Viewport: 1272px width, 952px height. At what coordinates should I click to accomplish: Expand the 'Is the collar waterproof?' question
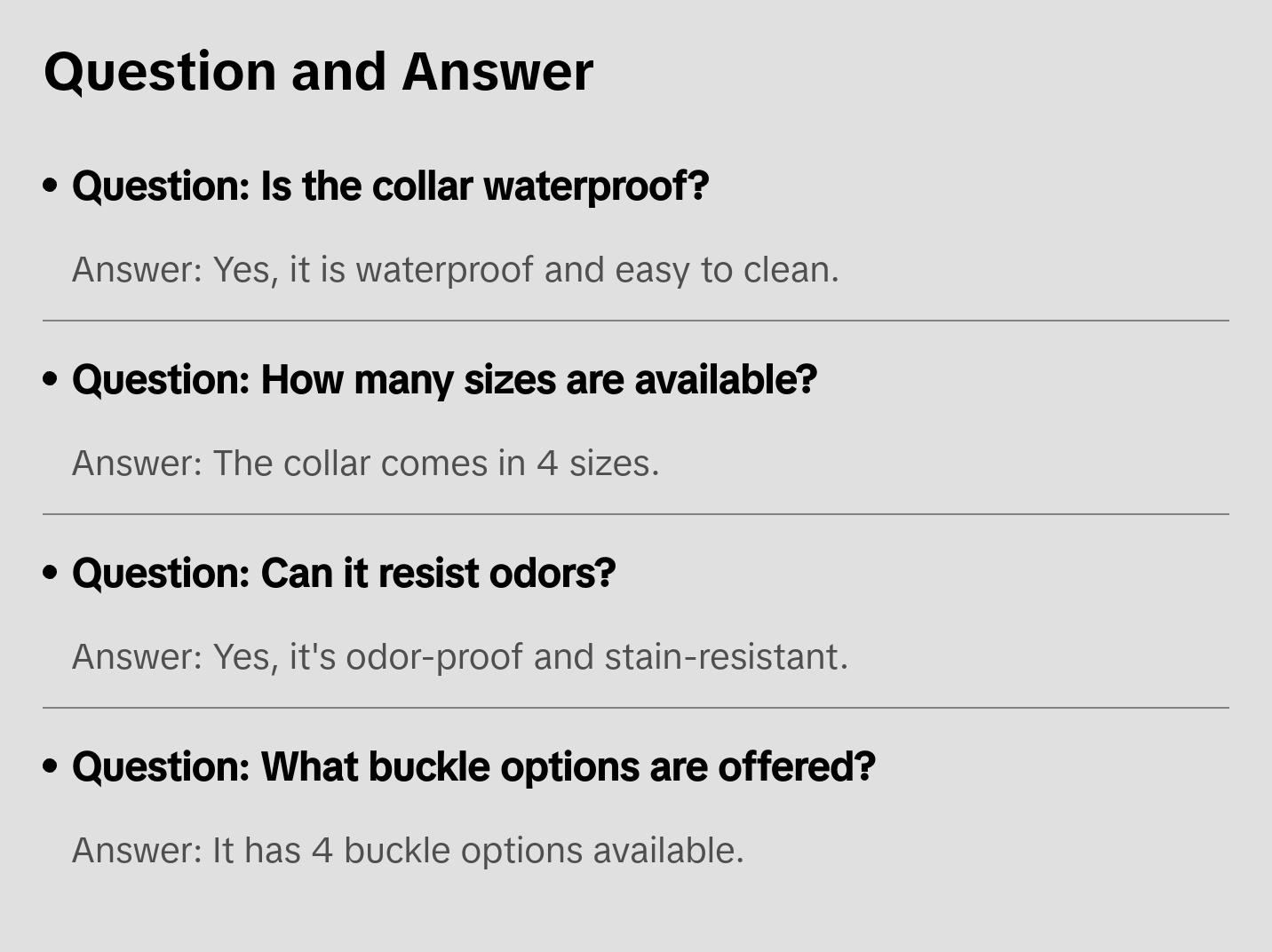[x=390, y=186]
